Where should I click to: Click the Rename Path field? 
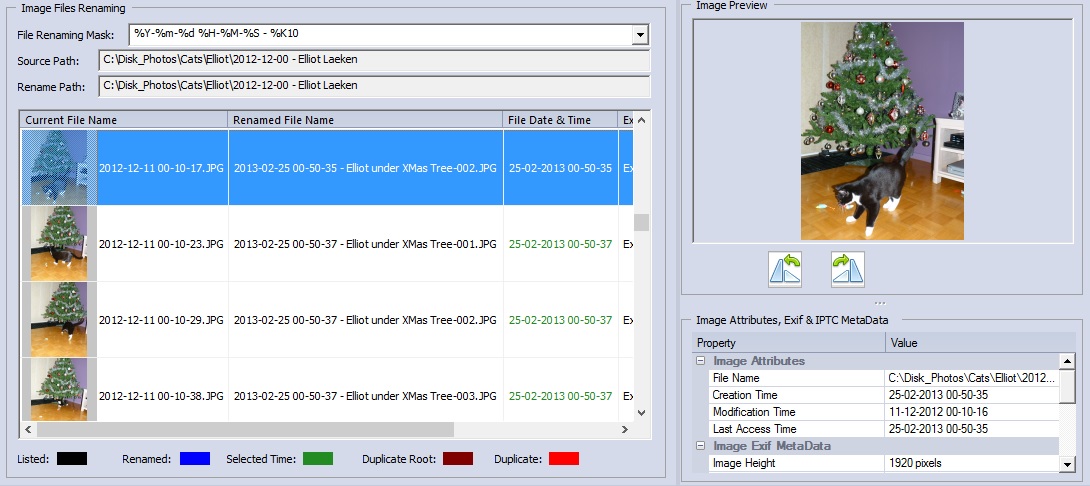click(374, 86)
